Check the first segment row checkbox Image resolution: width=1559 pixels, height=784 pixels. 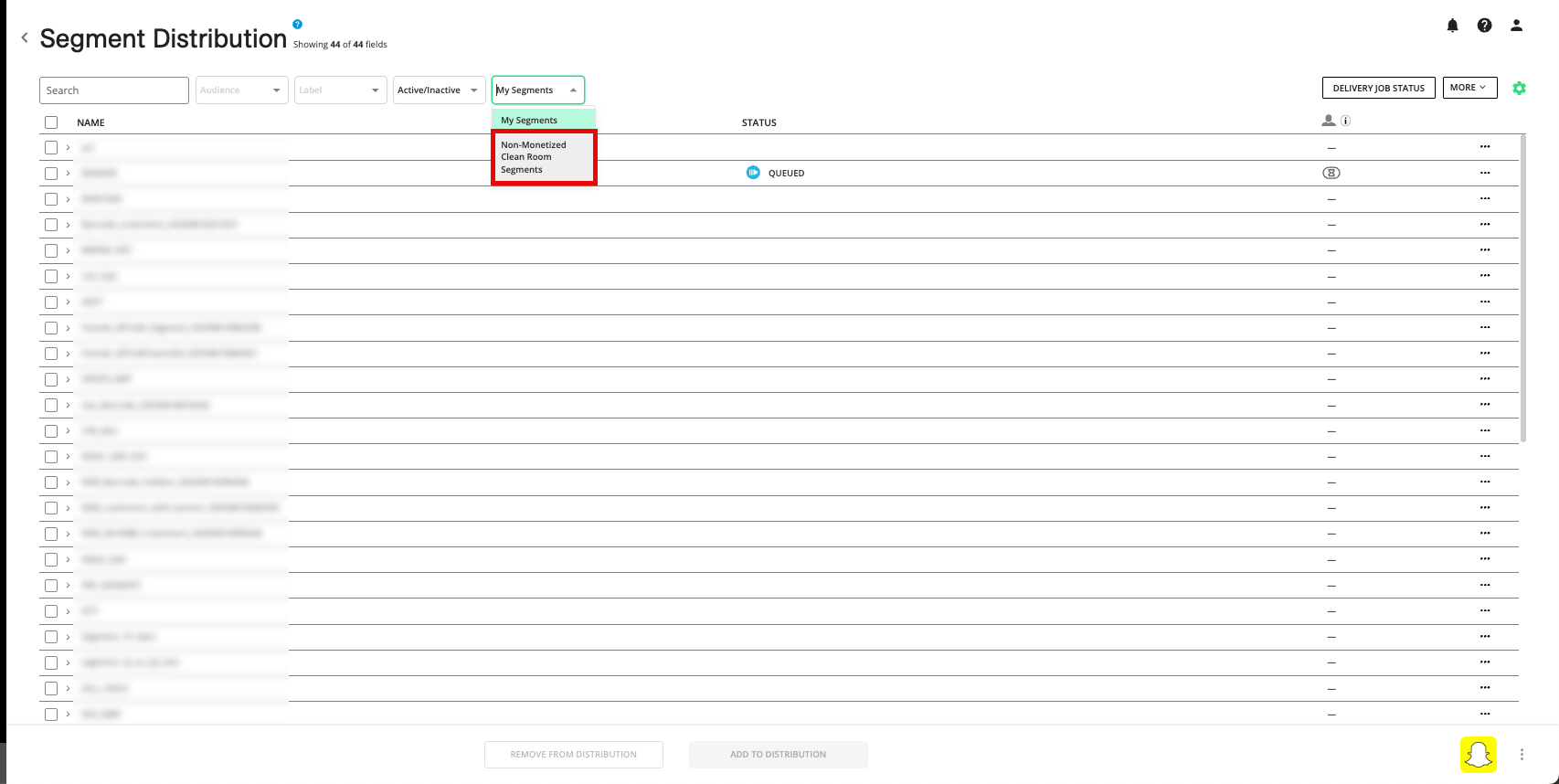click(51, 147)
